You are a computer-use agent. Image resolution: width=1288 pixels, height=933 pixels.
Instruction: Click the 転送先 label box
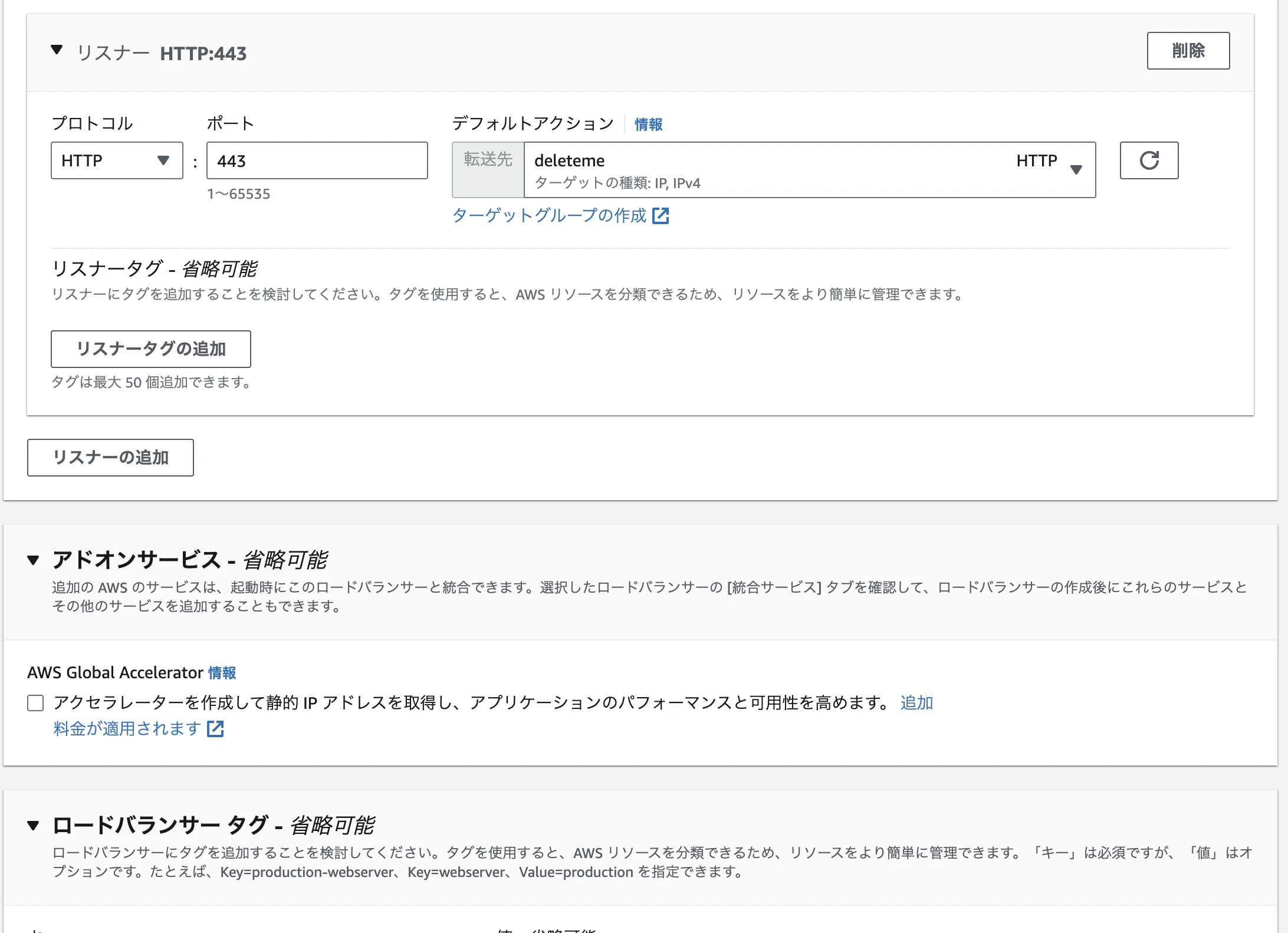click(488, 169)
